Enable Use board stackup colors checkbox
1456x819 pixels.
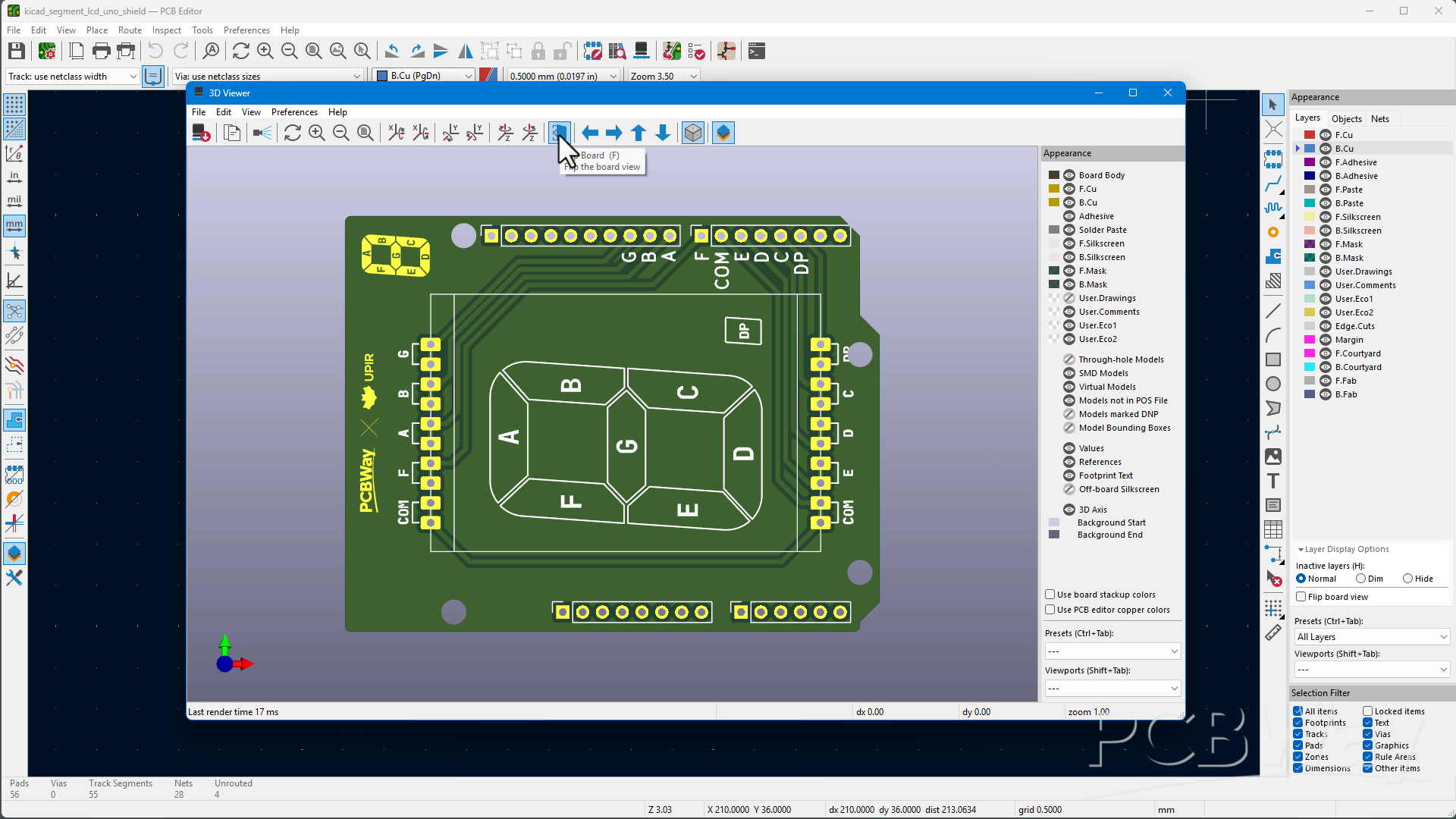(1050, 595)
